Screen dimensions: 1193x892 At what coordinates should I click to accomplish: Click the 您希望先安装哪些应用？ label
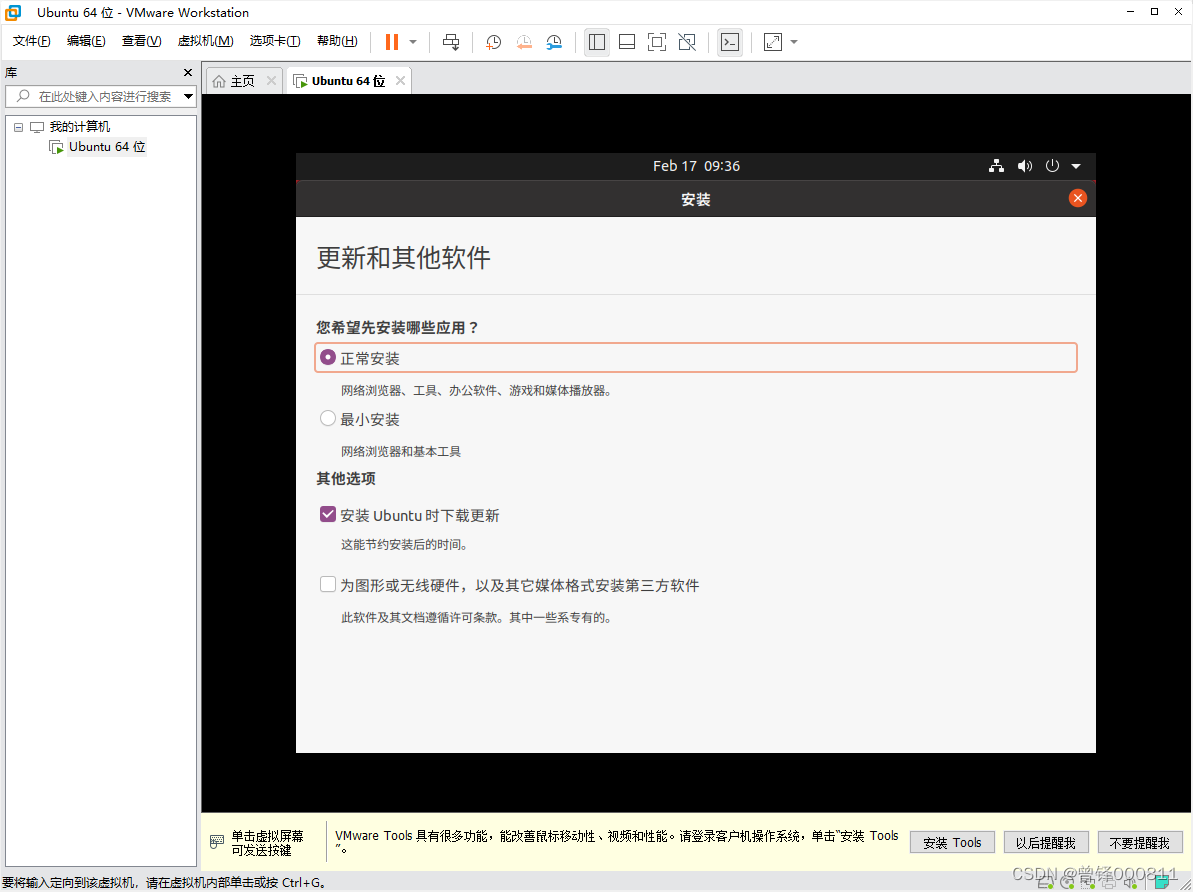397,327
